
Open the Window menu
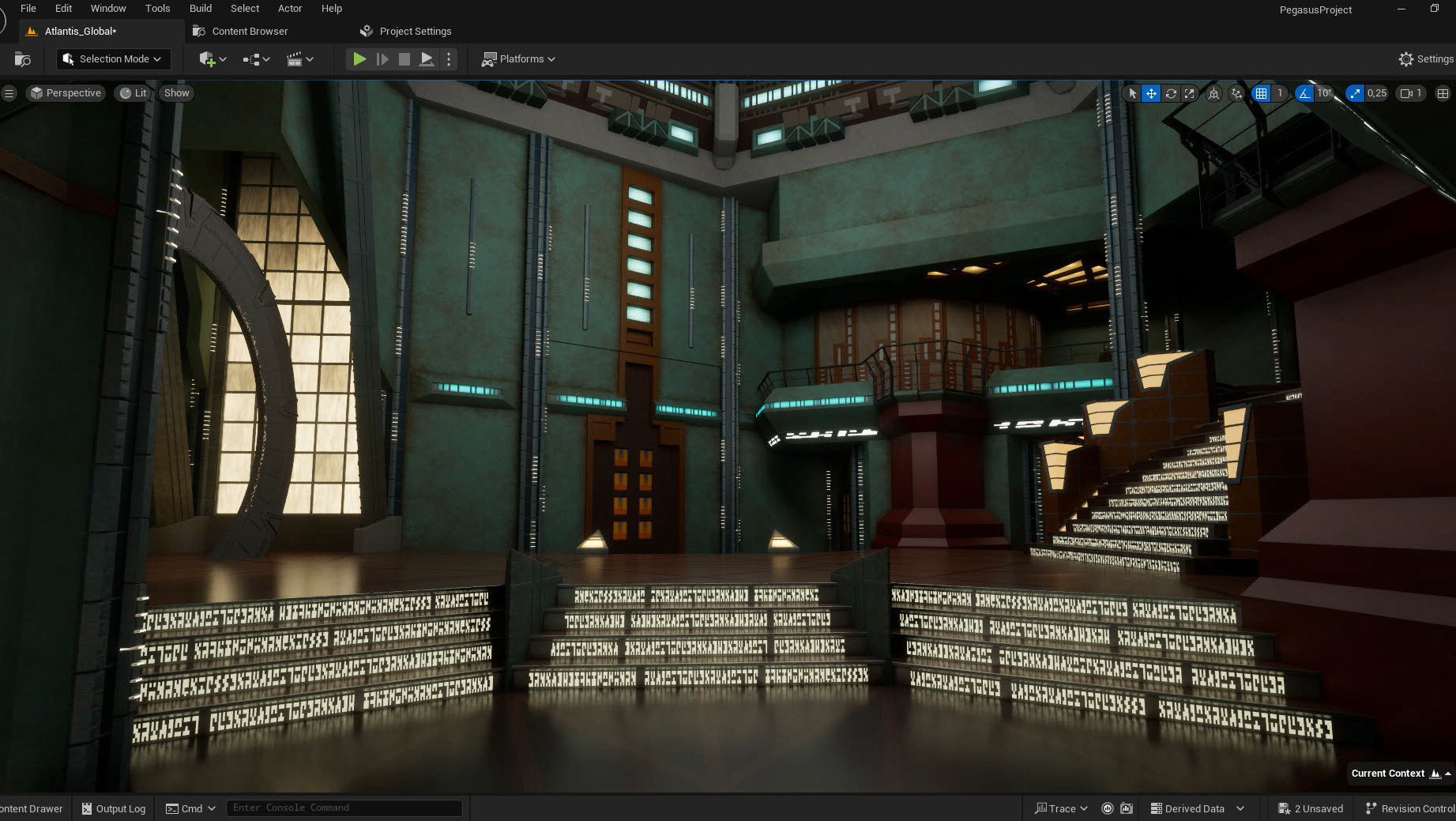108,8
